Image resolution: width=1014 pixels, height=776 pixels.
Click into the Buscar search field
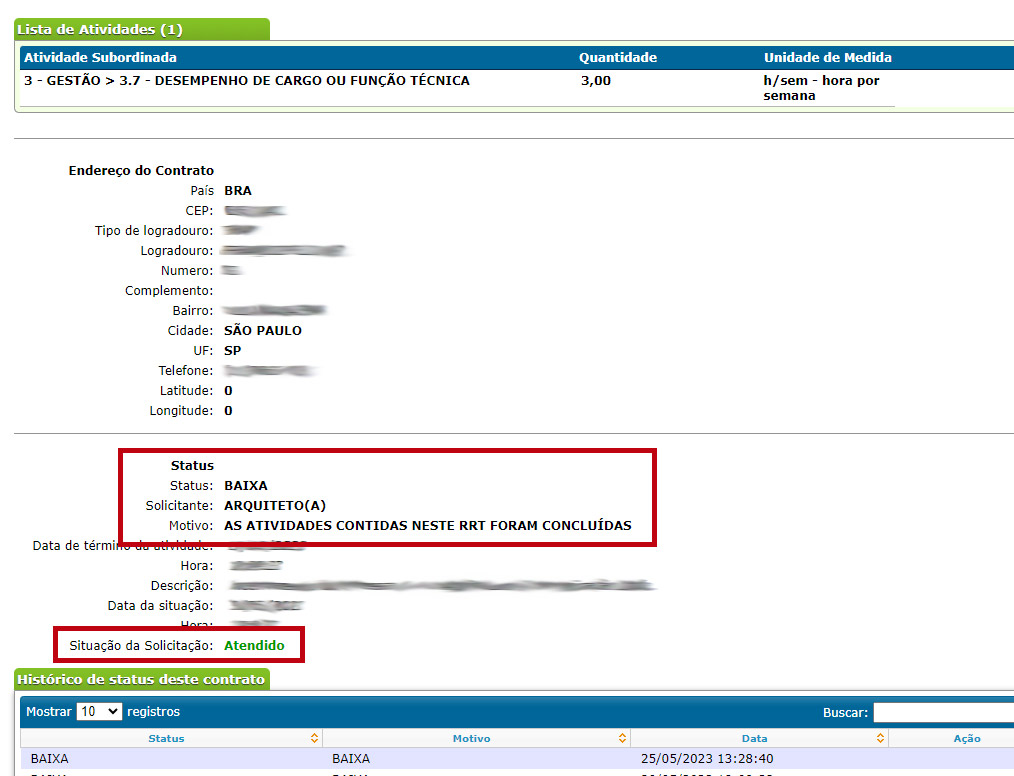click(x=942, y=712)
